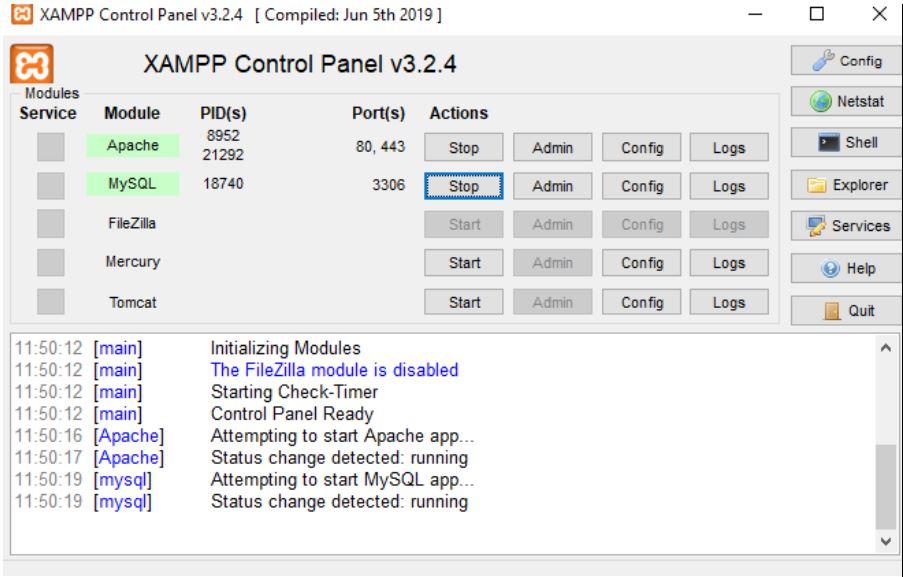Image resolution: width=903 pixels, height=577 pixels.
Task: Open the Windows Services icon button
Action: tap(847, 226)
